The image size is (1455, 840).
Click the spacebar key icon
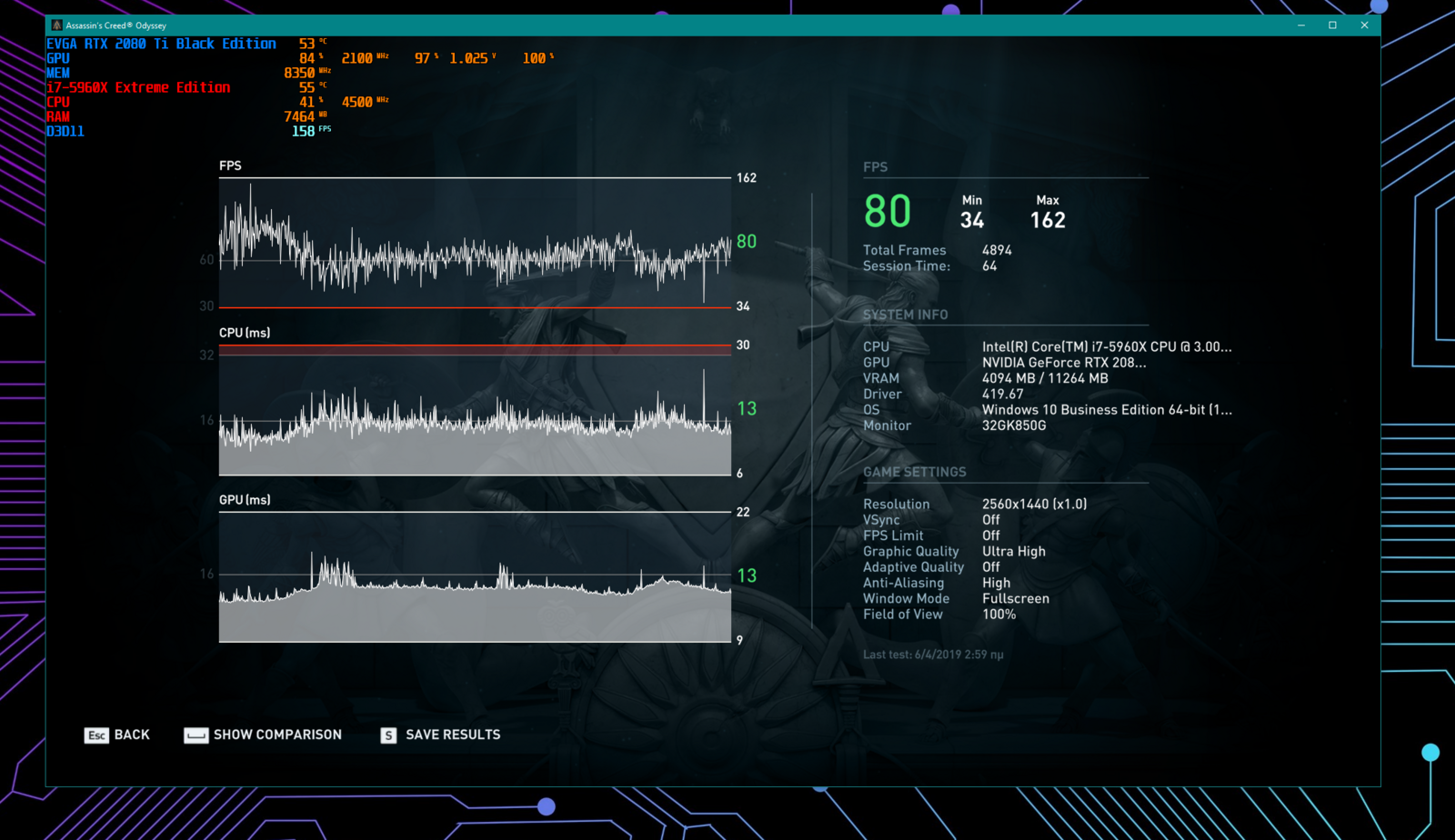pos(196,735)
